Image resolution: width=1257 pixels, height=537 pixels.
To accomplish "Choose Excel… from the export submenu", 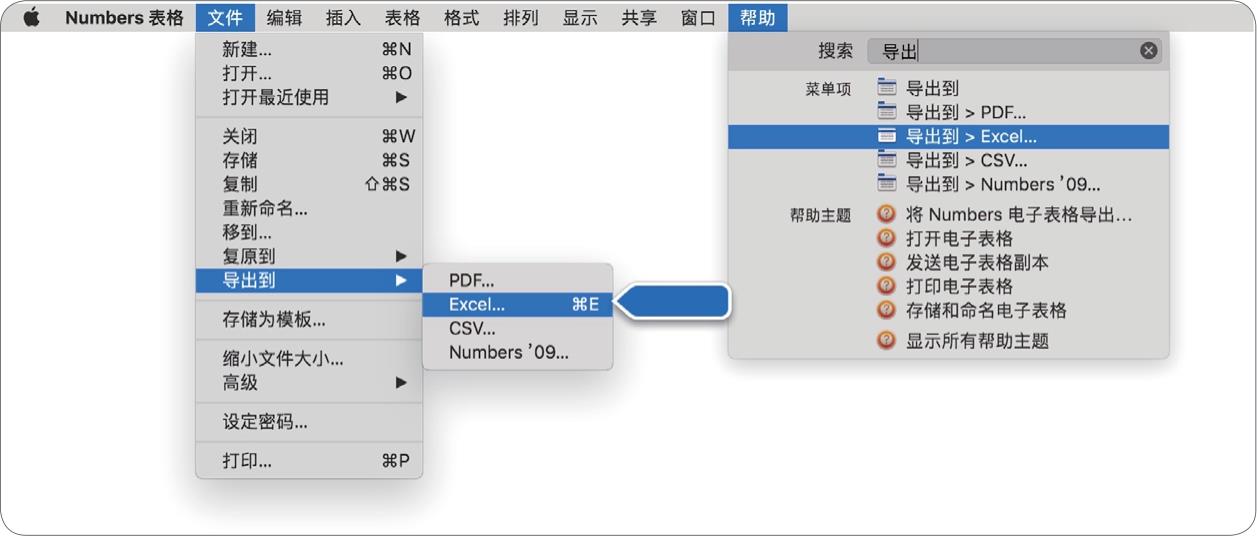I will (477, 305).
